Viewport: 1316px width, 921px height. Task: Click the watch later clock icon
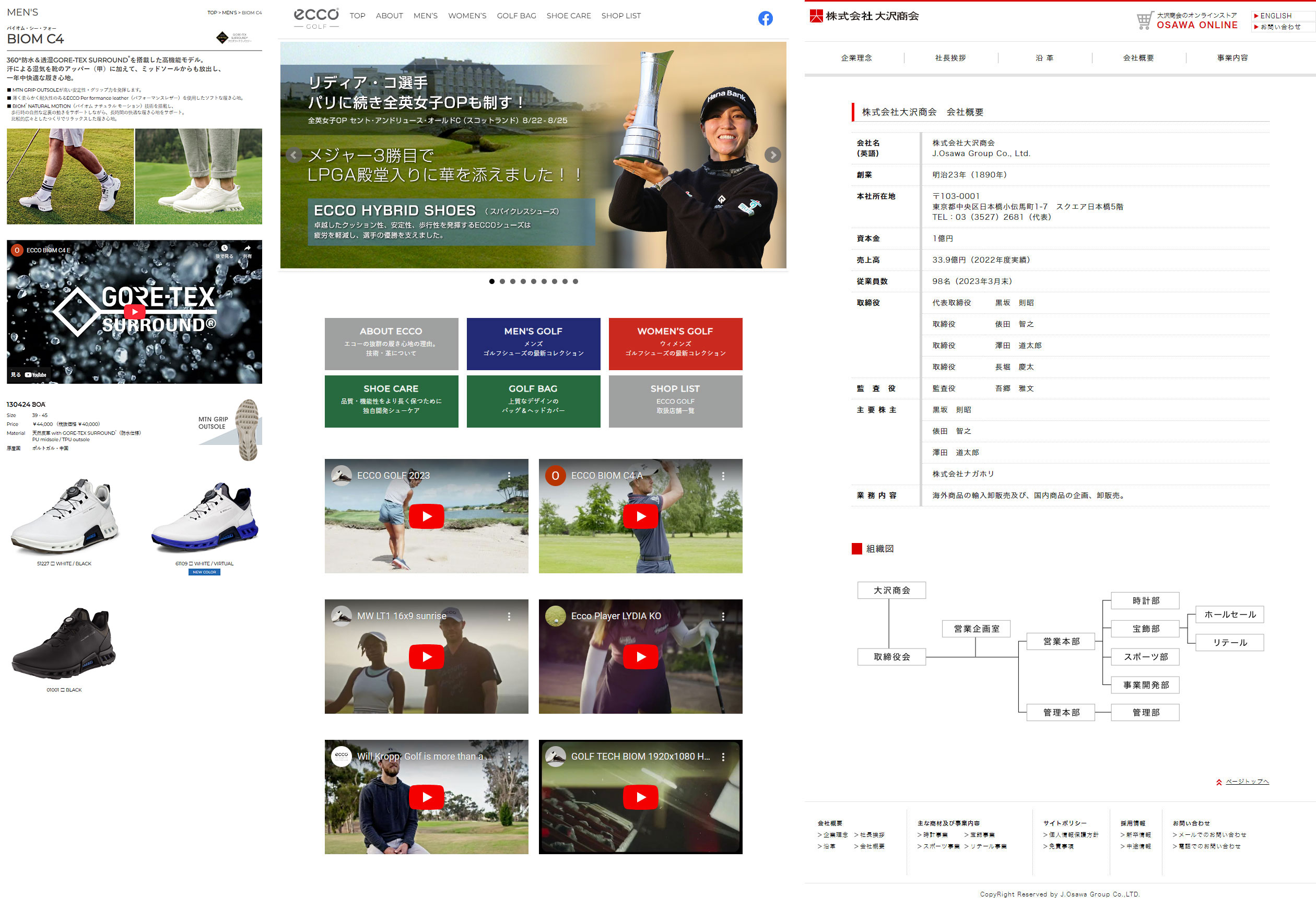(224, 251)
